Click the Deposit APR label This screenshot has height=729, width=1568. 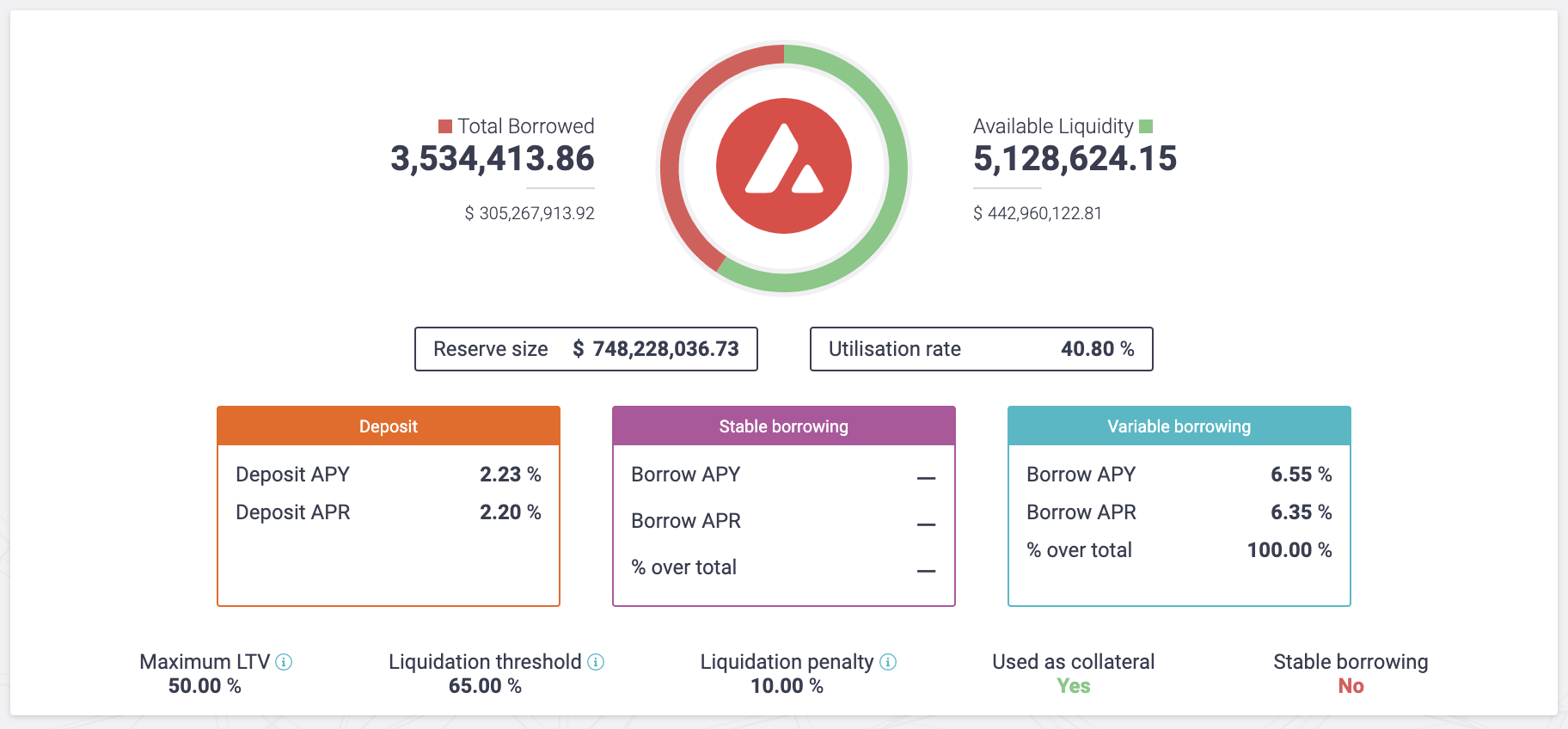click(x=293, y=512)
